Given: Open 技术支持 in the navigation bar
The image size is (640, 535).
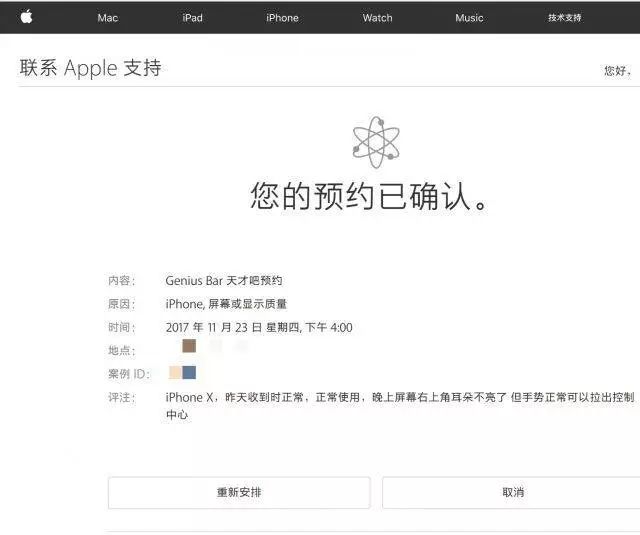Looking at the screenshot, I should (564, 18).
